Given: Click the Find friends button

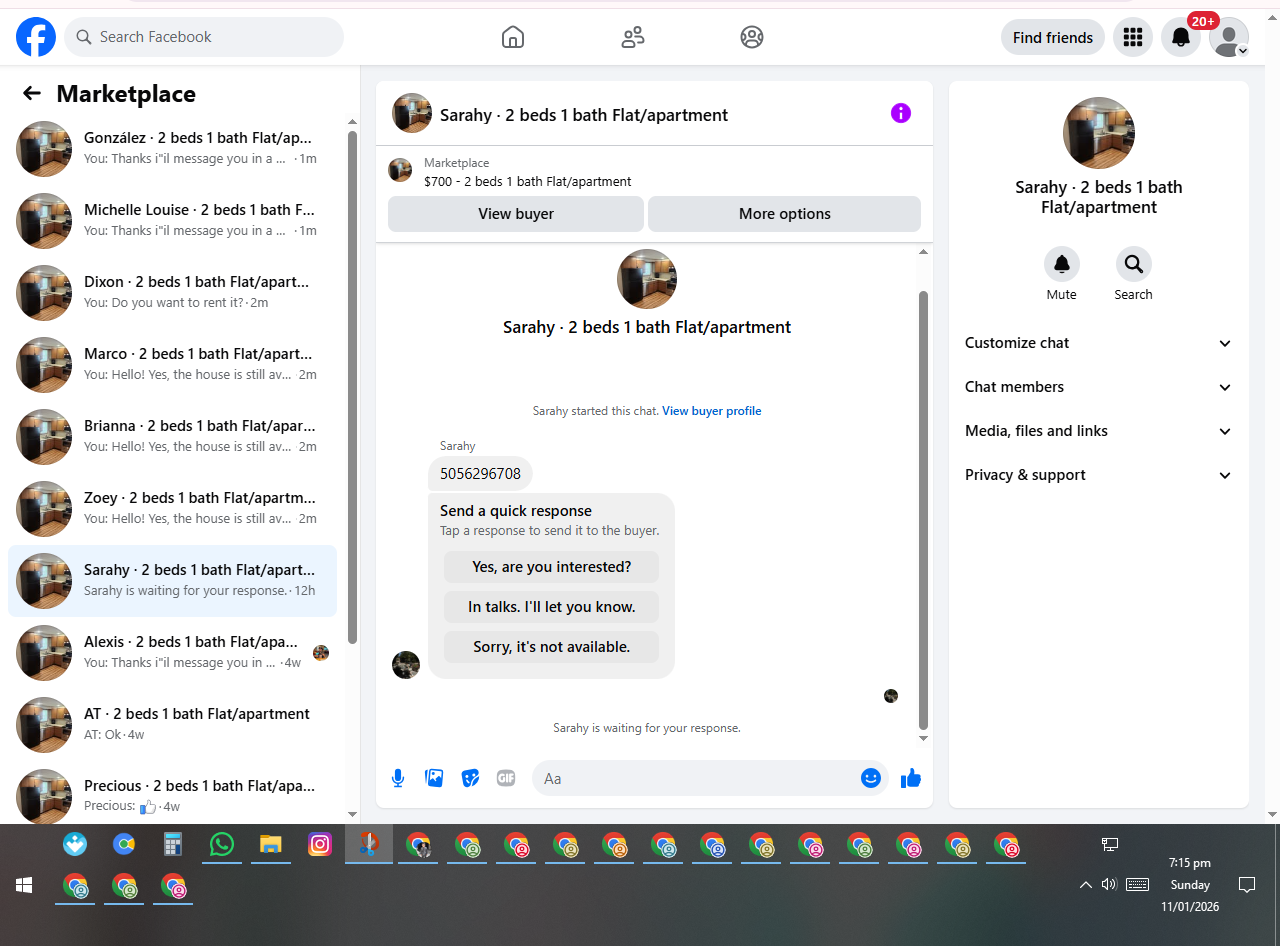Looking at the screenshot, I should pyautogui.click(x=1053, y=37).
